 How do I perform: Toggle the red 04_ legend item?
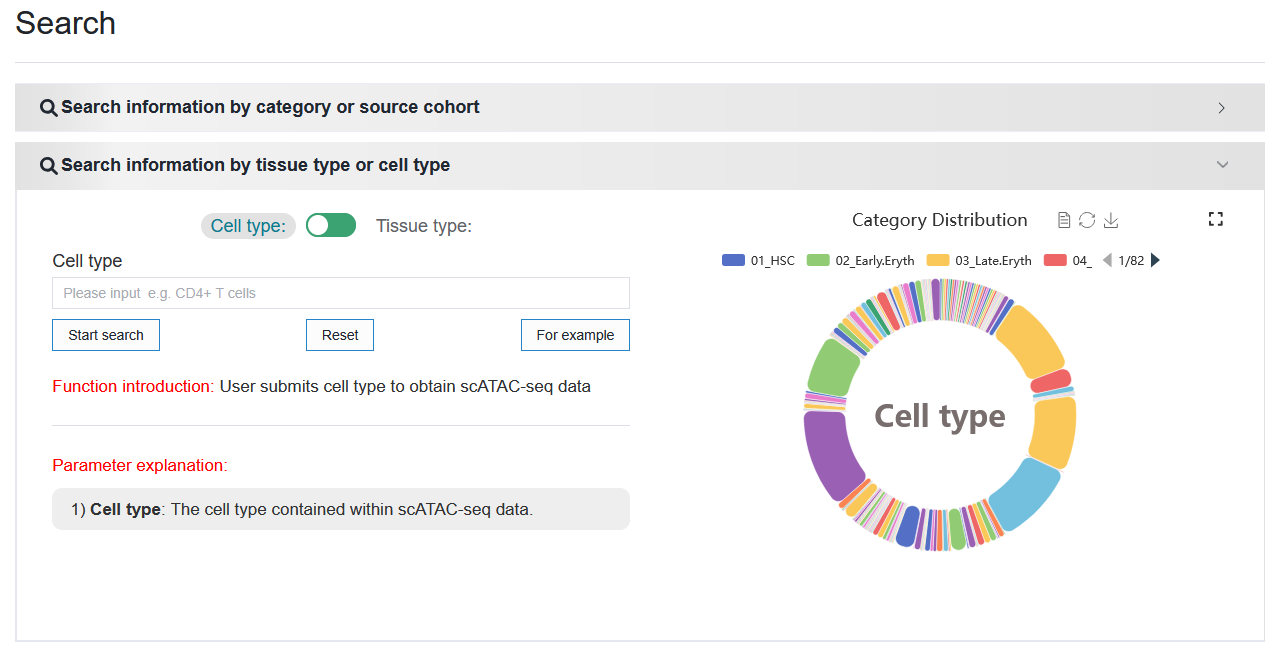pos(1067,260)
